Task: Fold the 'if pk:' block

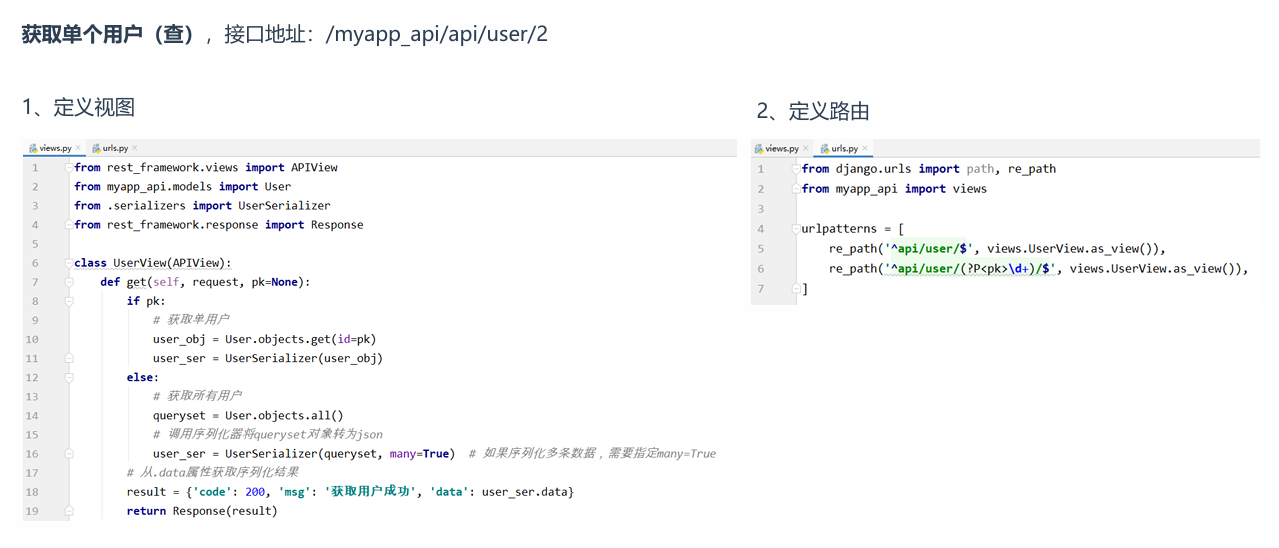Action: 68,301
